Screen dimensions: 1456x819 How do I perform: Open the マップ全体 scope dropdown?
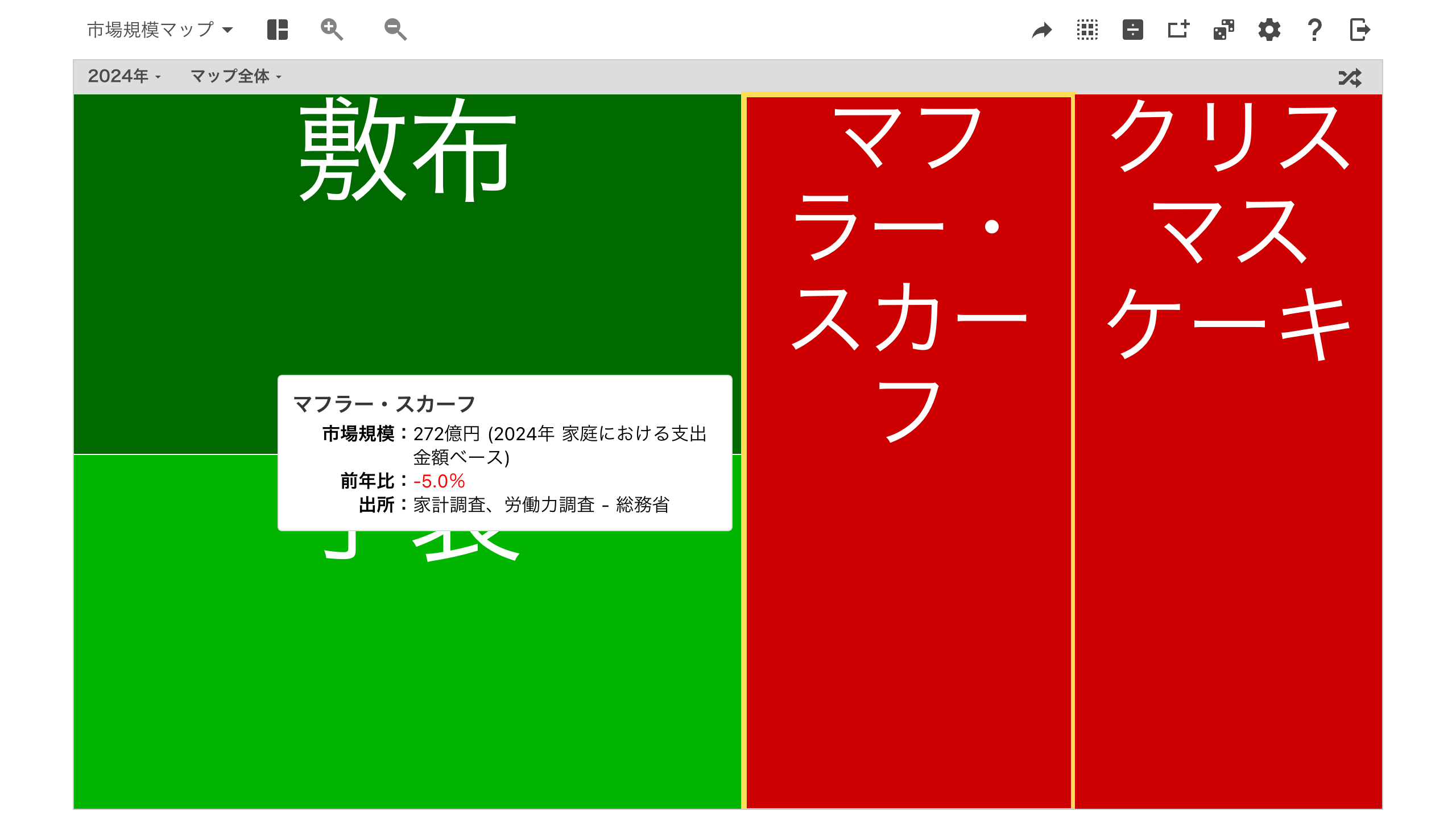tap(236, 76)
